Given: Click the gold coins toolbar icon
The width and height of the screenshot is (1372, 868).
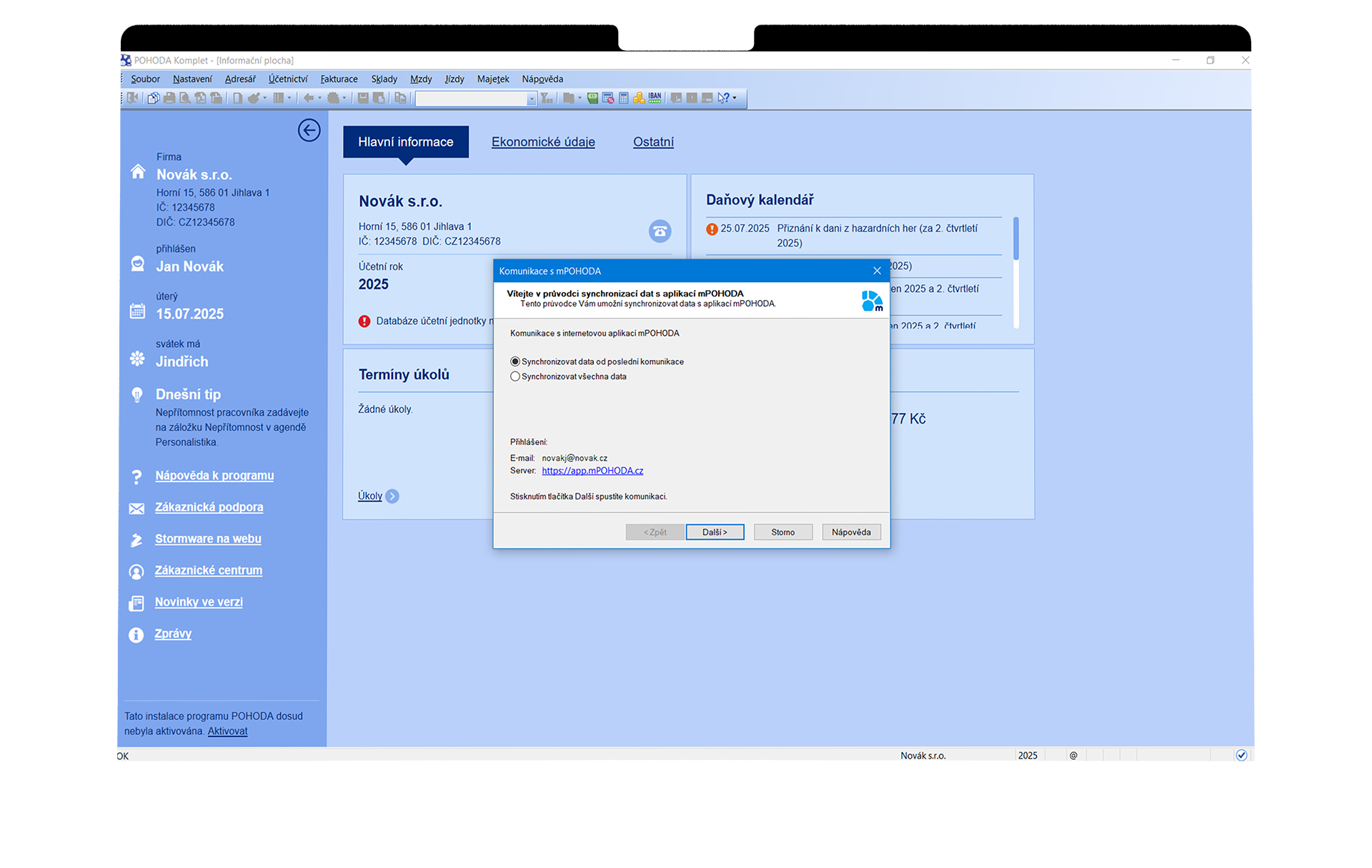Looking at the screenshot, I should [639, 98].
